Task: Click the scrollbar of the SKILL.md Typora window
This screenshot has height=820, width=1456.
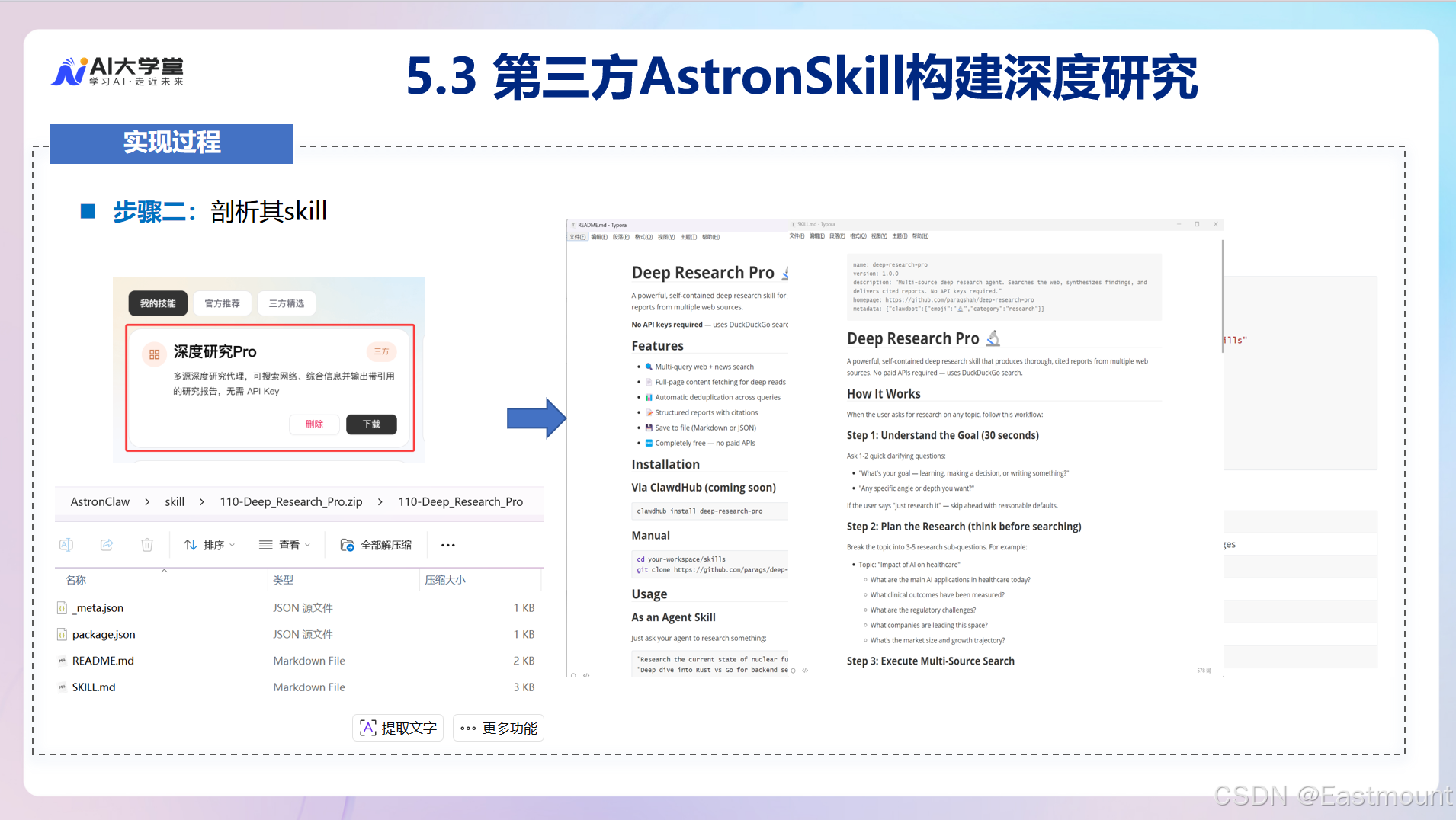Action: [1222, 296]
